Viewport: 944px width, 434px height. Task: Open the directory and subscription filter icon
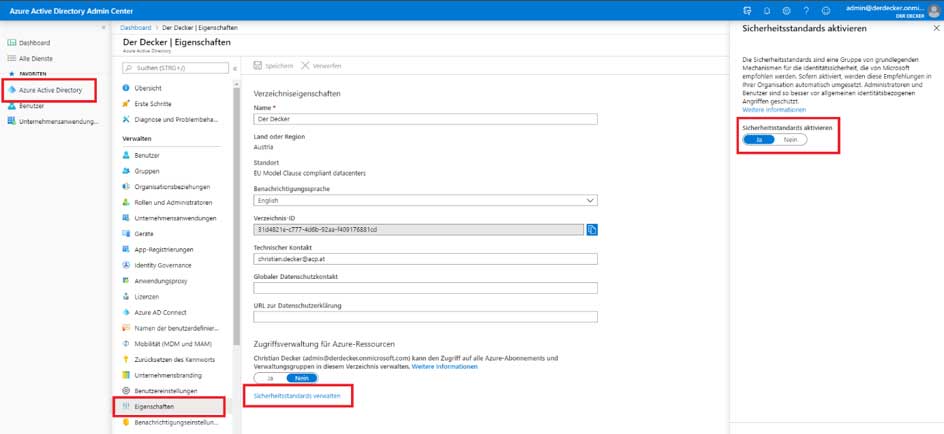[x=747, y=11]
